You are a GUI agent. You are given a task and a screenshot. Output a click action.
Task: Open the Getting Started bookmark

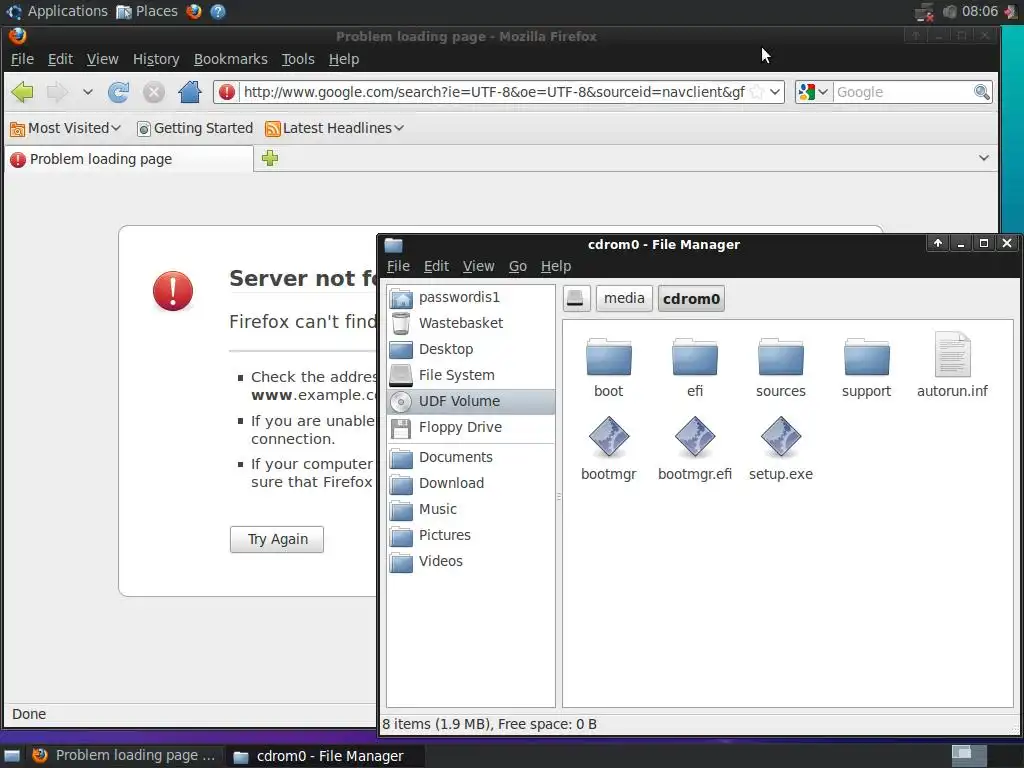195,128
